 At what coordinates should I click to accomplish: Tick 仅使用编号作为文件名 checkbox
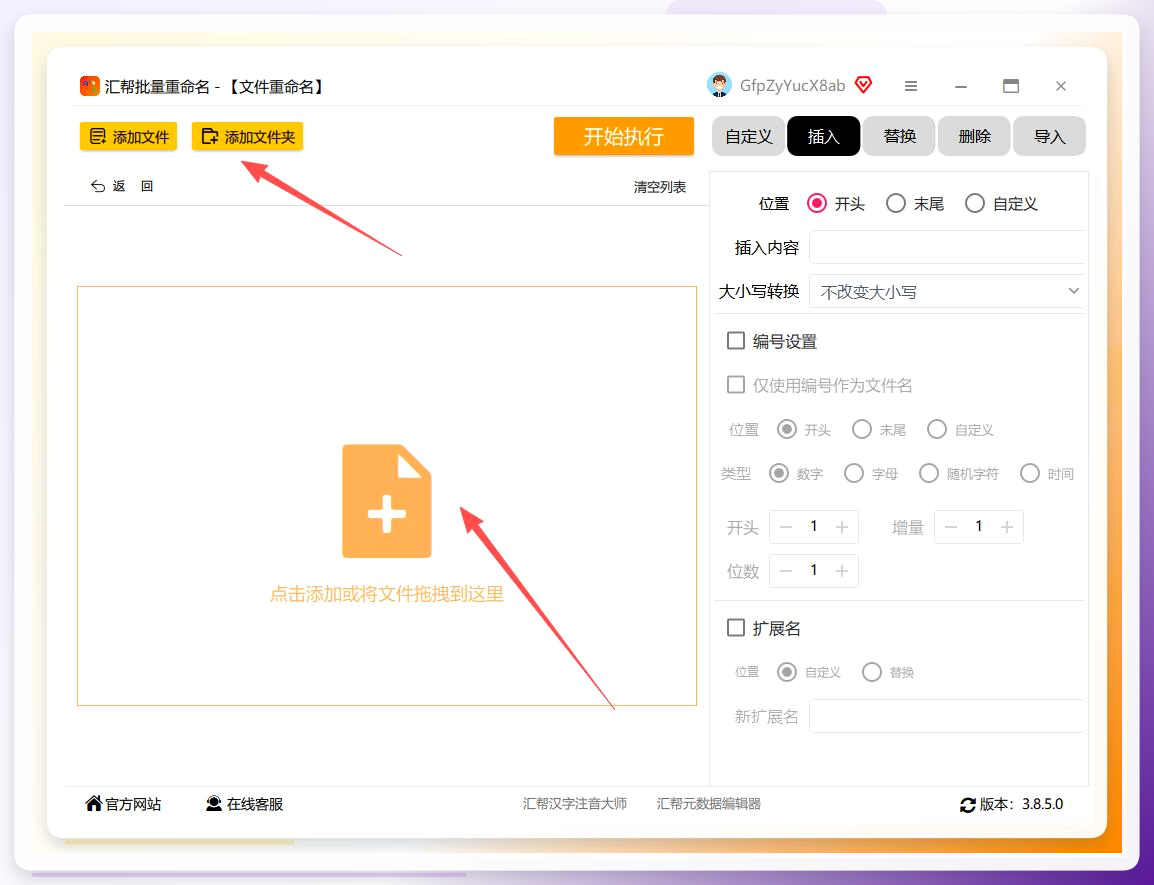[736, 385]
